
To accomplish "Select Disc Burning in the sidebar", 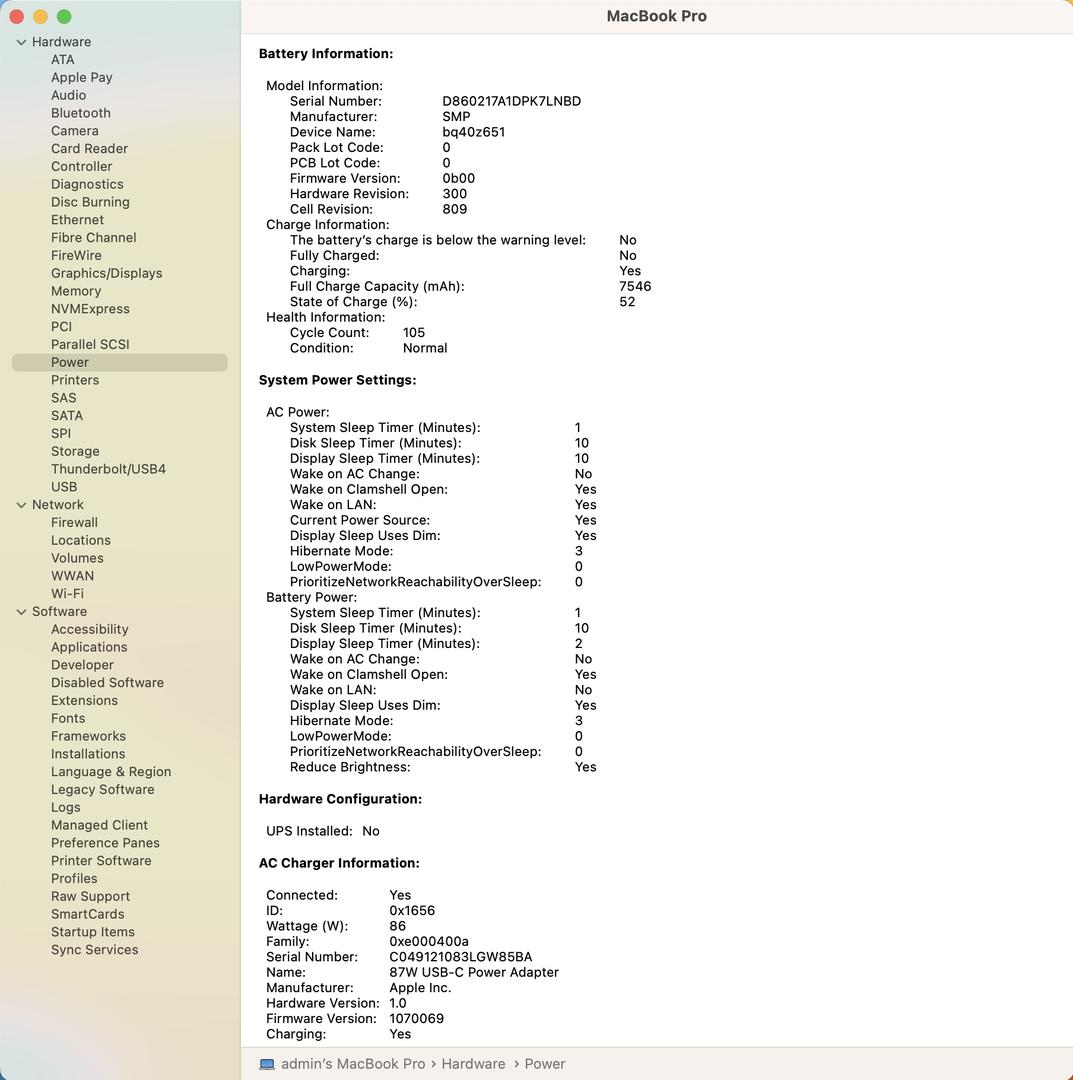I will coord(90,202).
